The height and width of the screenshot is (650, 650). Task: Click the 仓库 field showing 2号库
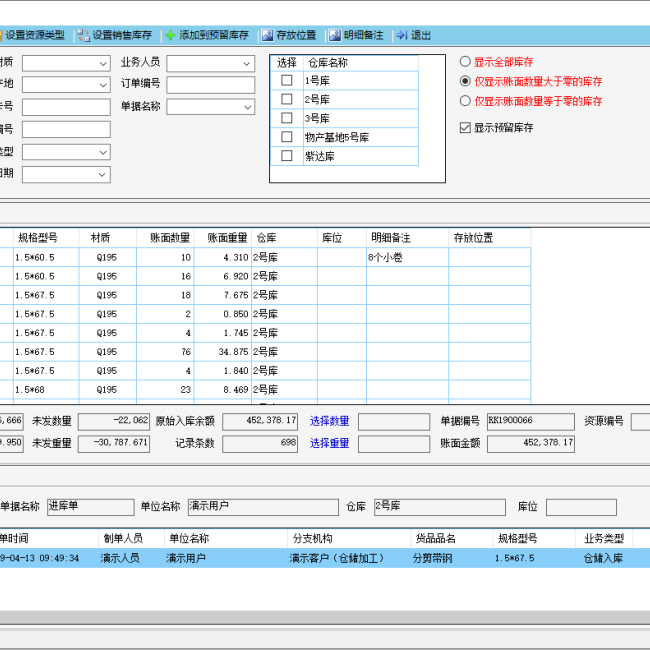click(440, 507)
